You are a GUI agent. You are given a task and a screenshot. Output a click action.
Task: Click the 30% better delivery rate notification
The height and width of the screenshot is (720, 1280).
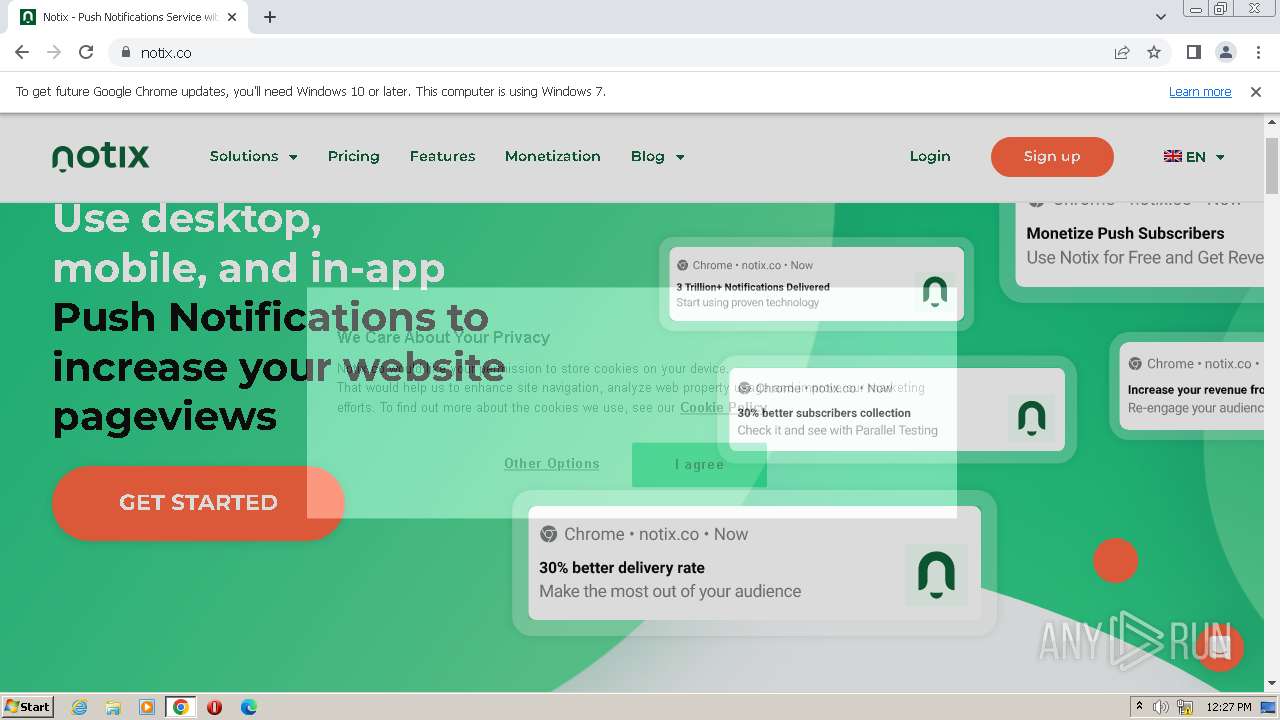(x=755, y=563)
